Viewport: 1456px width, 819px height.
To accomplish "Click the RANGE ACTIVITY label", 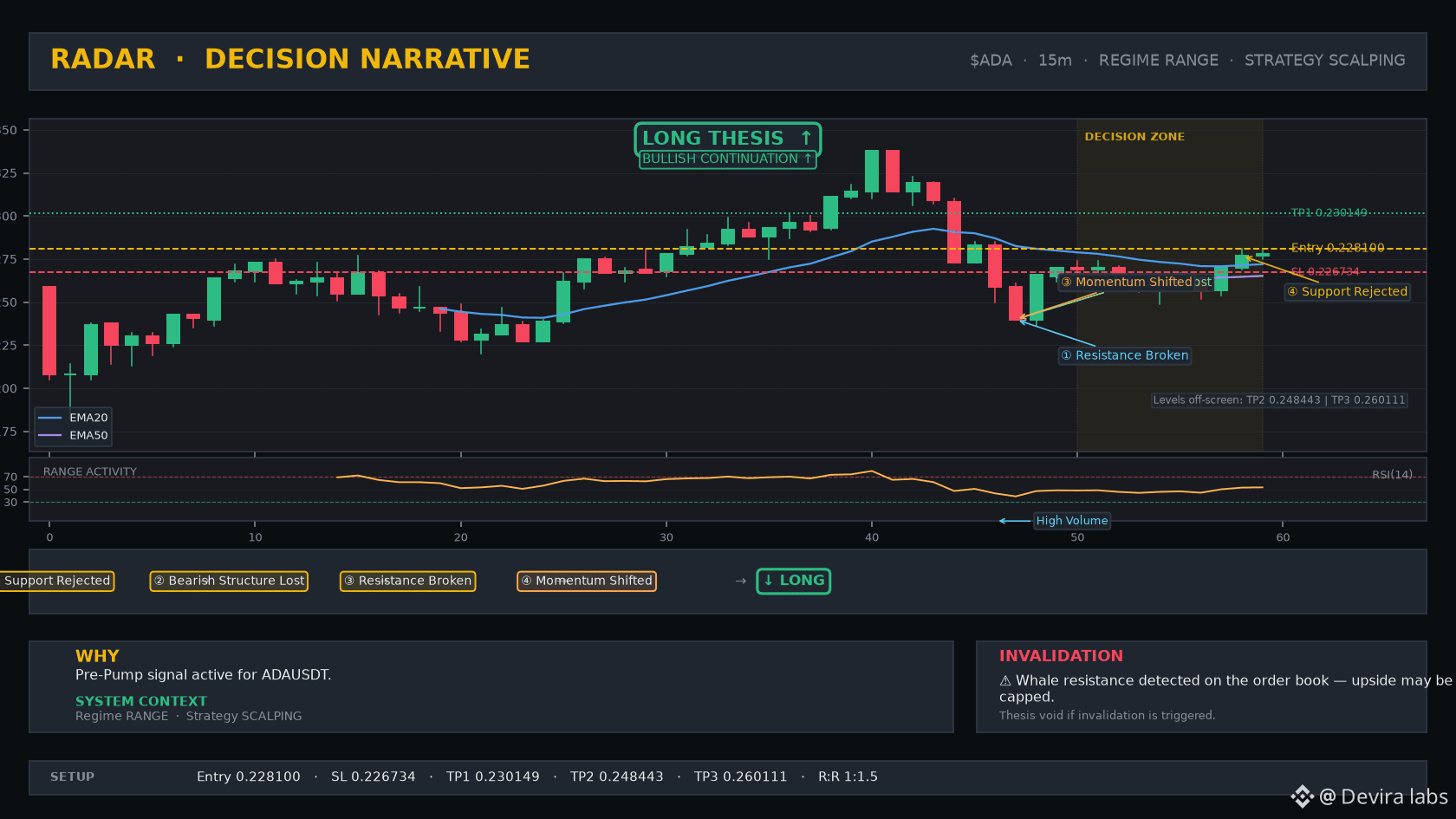I will coord(90,472).
